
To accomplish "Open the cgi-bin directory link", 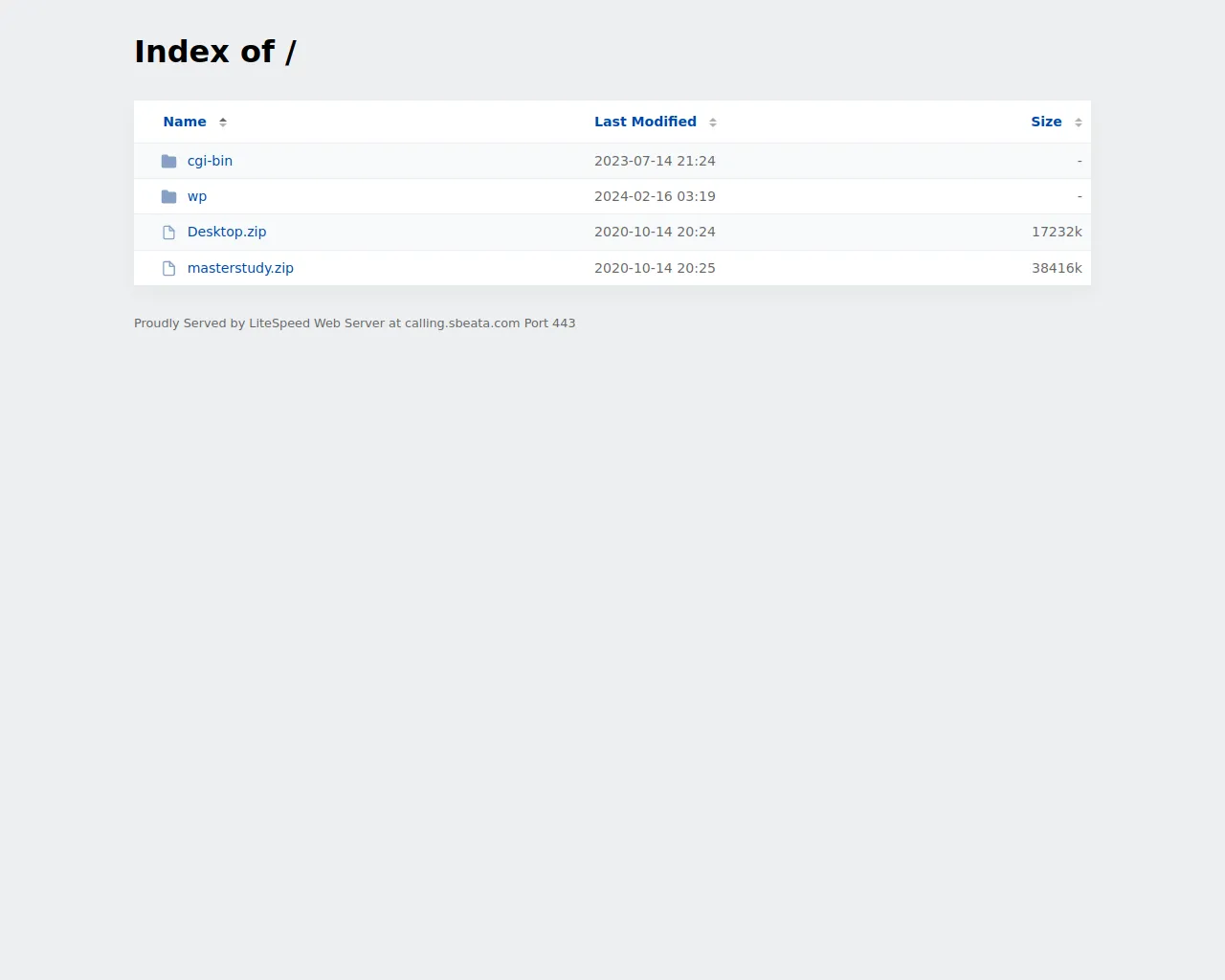I will 210,161.
